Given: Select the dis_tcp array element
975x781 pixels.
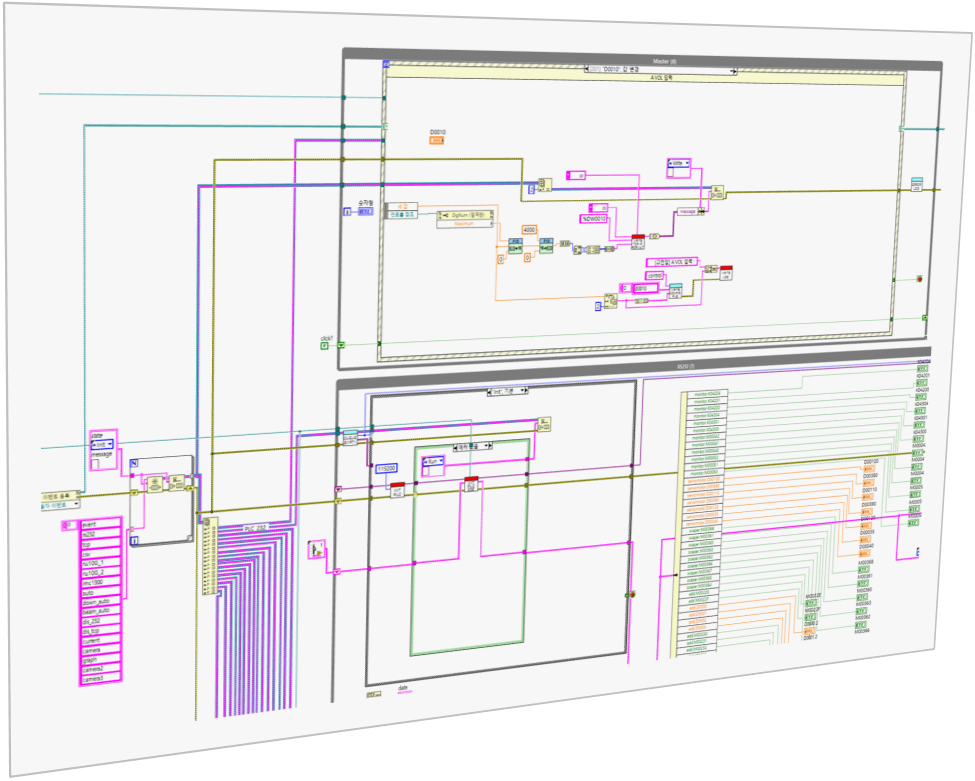Looking at the screenshot, I should click(101, 632).
